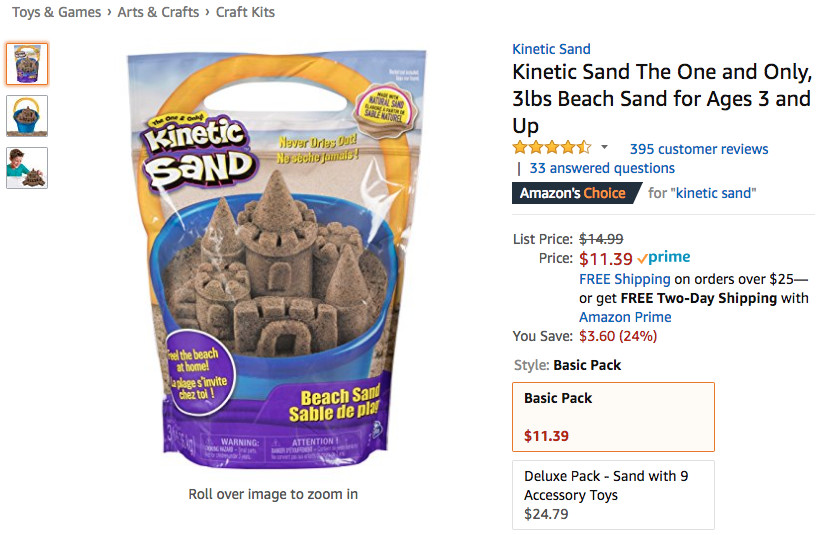Image resolution: width=817 pixels, height=535 pixels.
Task: View the 33 answered questions
Action: click(x=602, y=168)
